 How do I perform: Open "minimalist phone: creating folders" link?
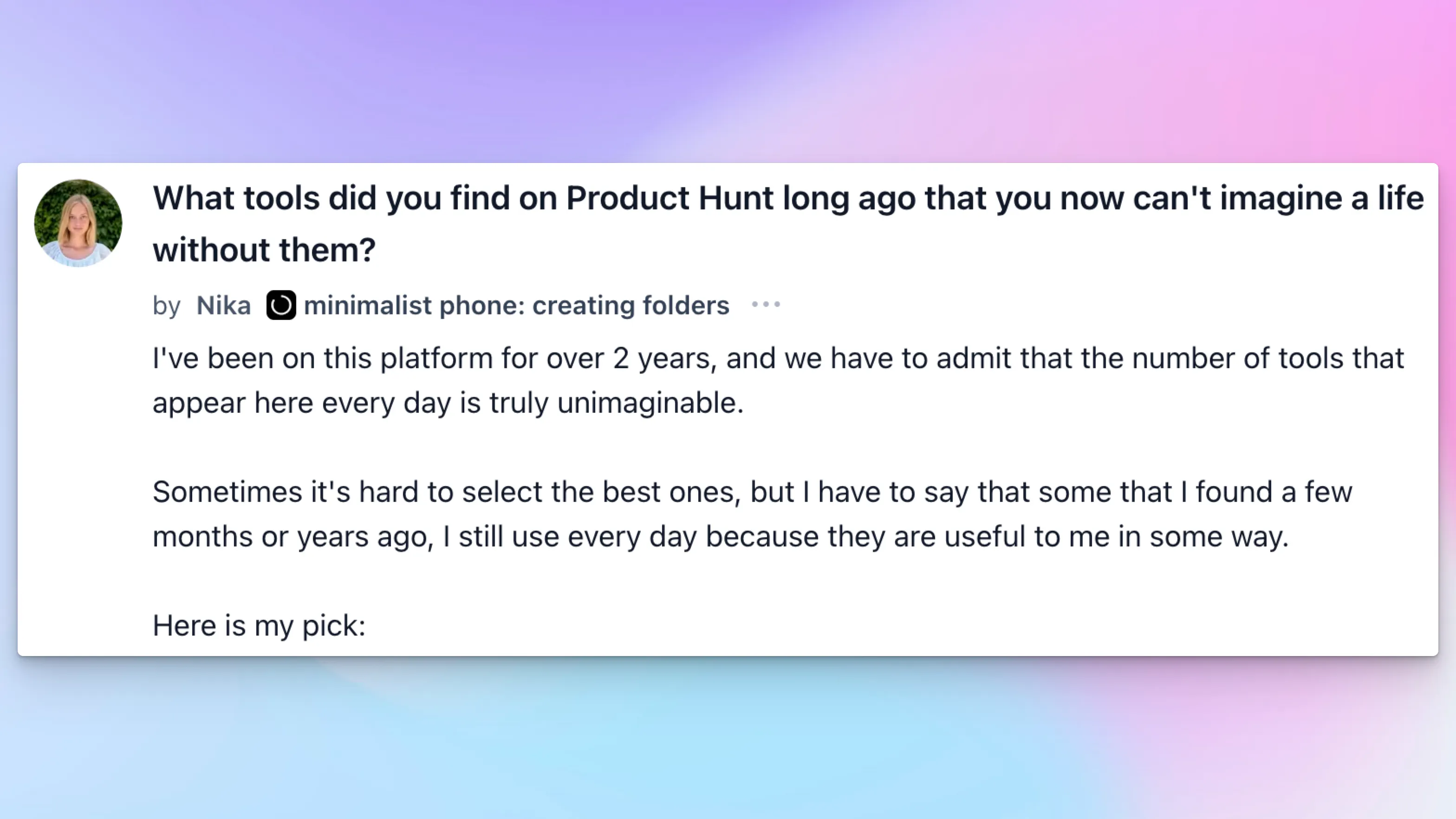(x=517, y=306)
